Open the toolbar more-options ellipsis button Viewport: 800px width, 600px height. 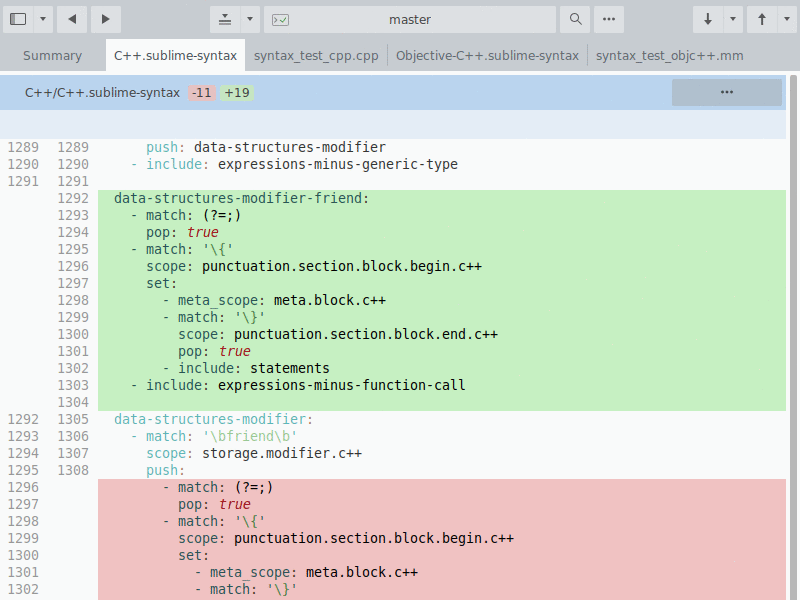[x=608, y=19]
